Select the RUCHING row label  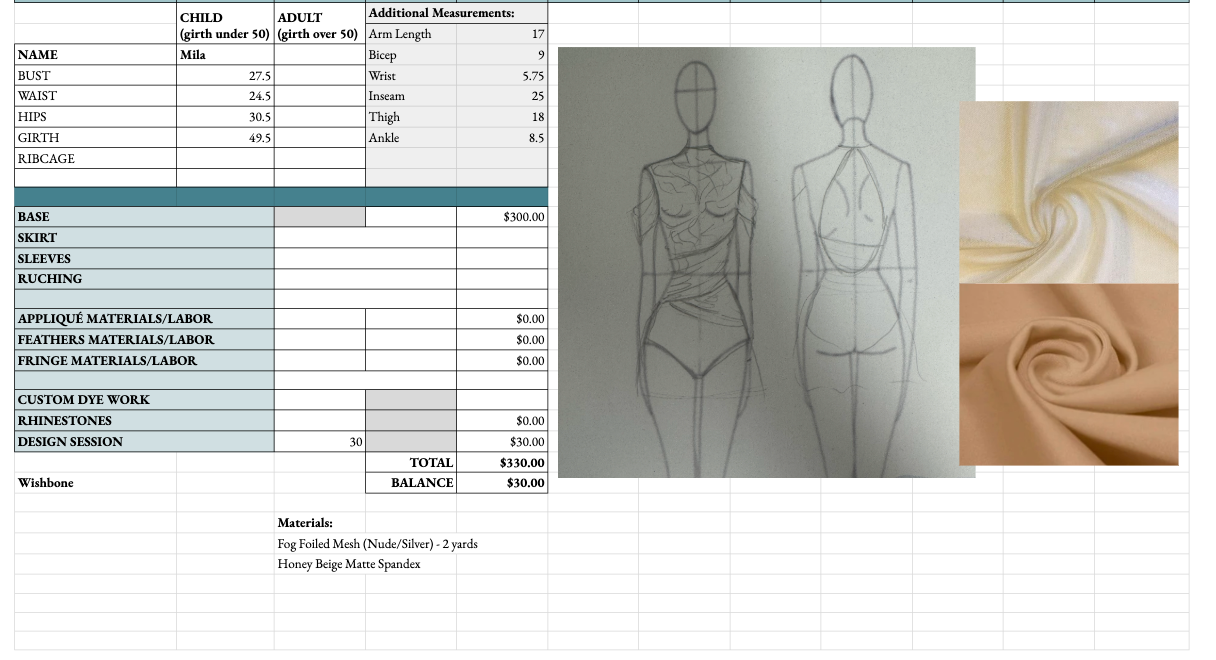(145, 279)
